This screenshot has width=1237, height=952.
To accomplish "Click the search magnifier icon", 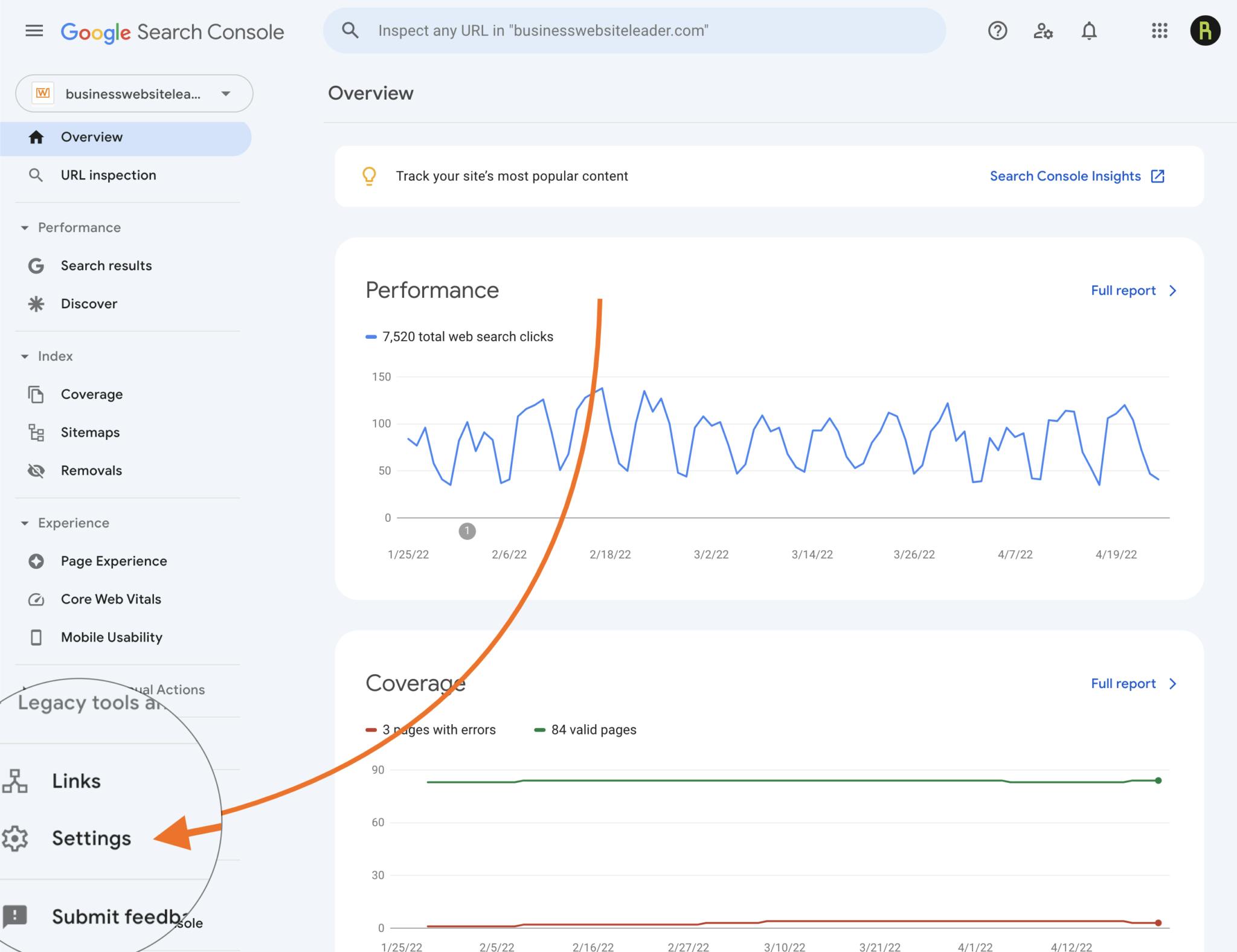I will coord(350,30).
